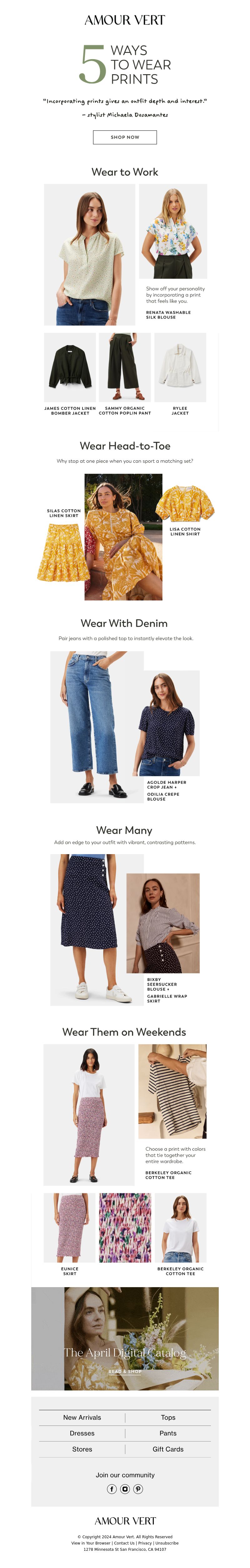Screen dimensions: 250x1568
Task: Click the Shop Now button
Action: [125, 137]
